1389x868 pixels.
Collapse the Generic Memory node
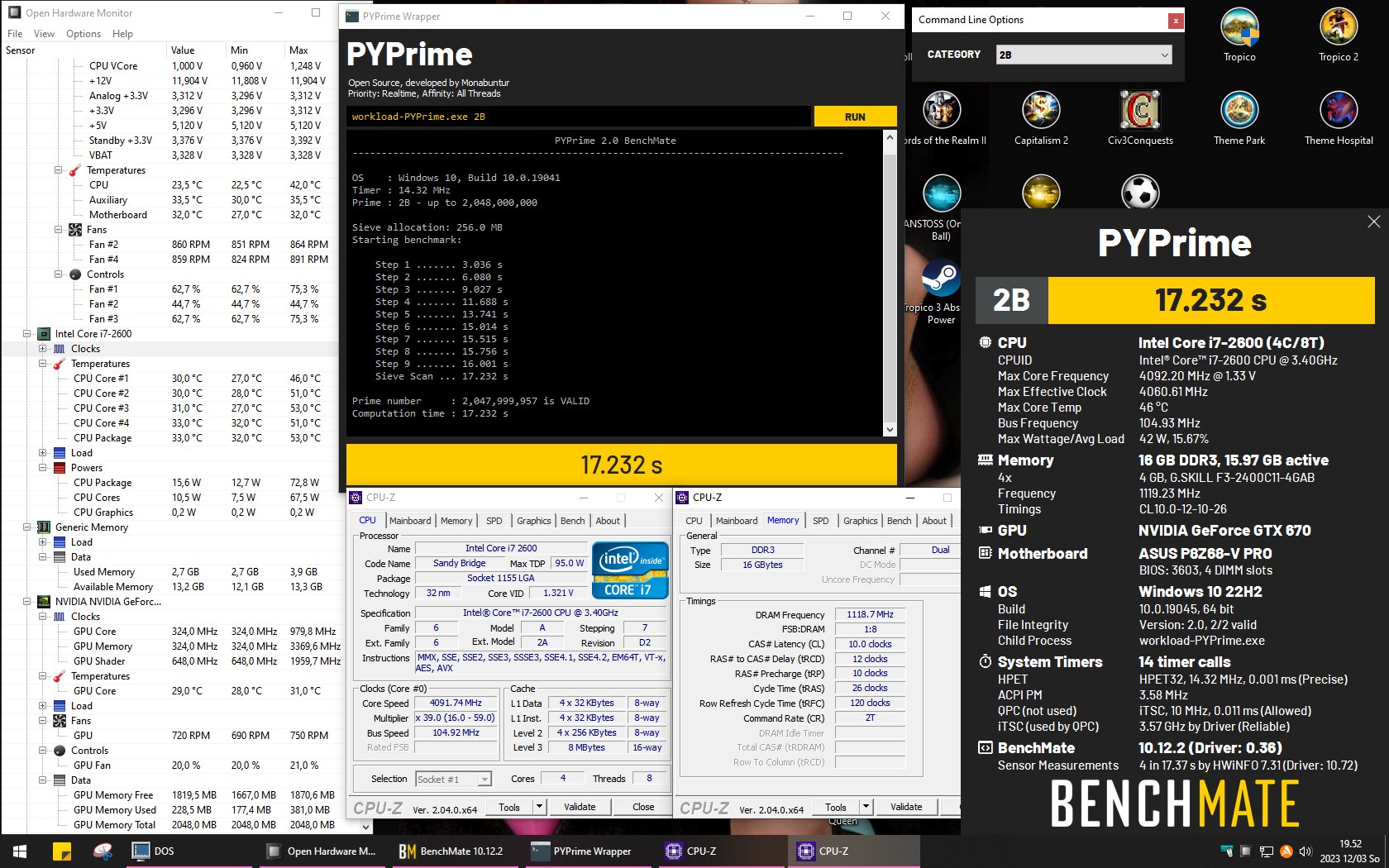pos(26,527)
